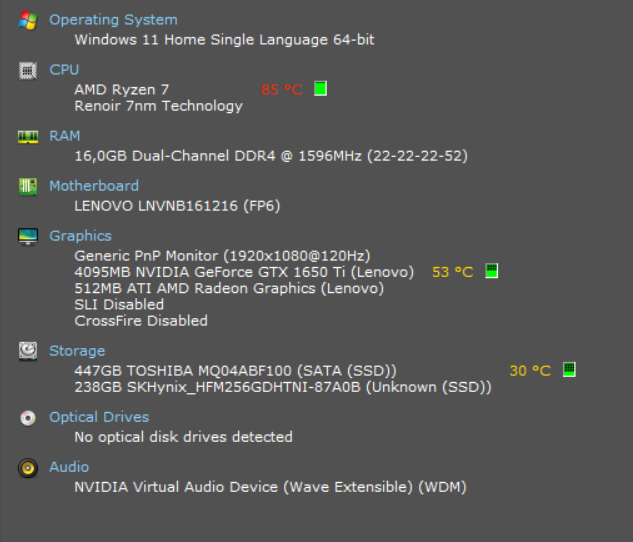
Task: Click the Storage hard drive icon
Action: tap(28, 351)
